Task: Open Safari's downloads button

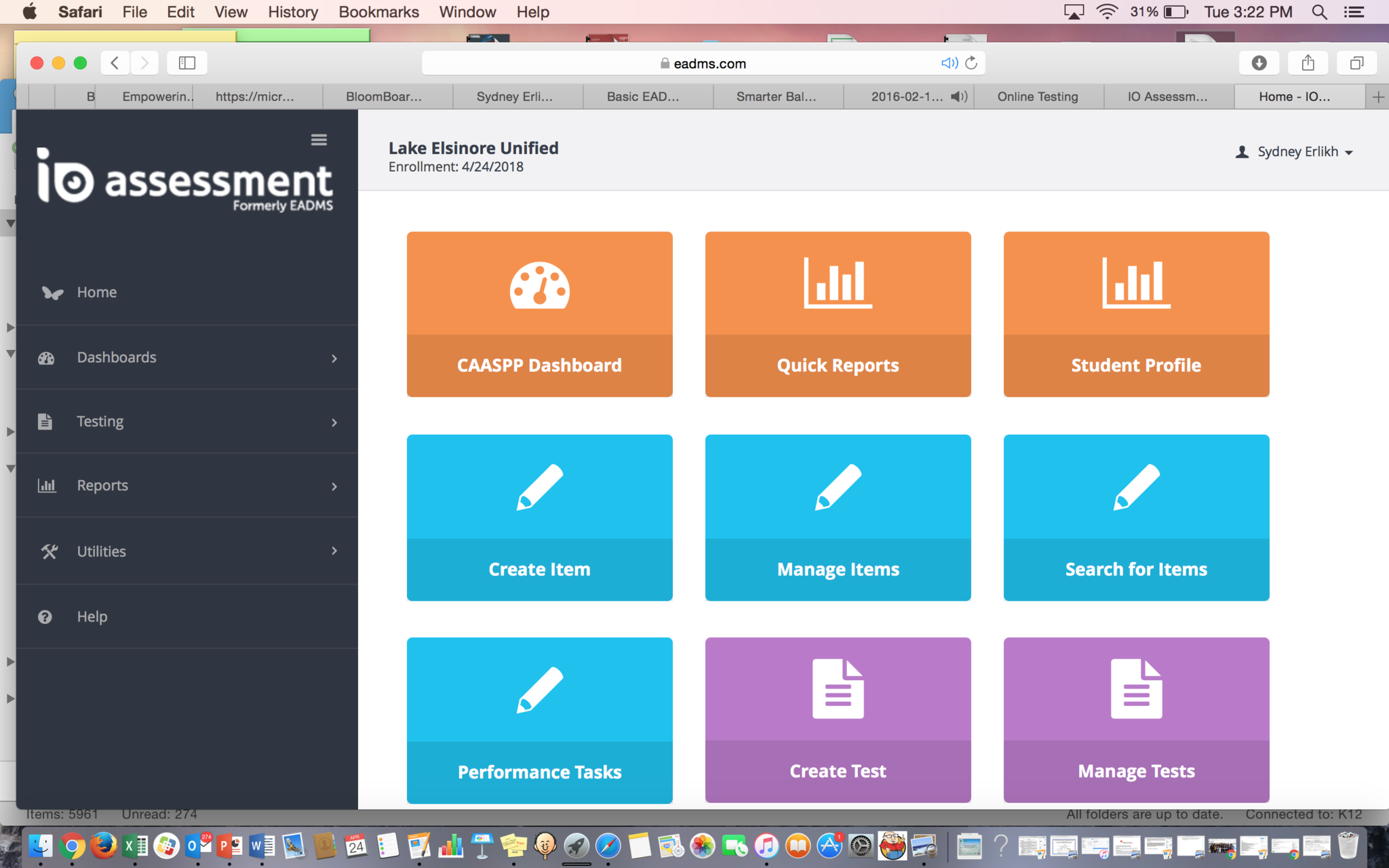Action: click(1259, 63)
